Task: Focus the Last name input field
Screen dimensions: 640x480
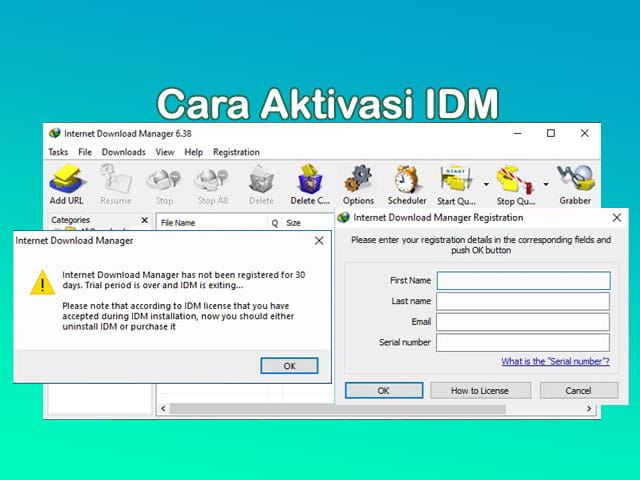Action: (x=523, y=301)
